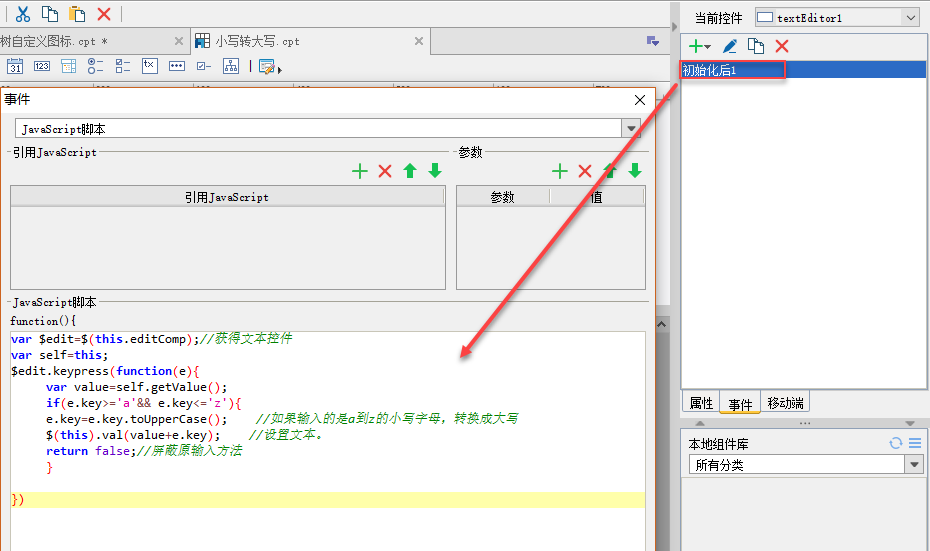Switch to the 属性 tab

click(701, 403)
